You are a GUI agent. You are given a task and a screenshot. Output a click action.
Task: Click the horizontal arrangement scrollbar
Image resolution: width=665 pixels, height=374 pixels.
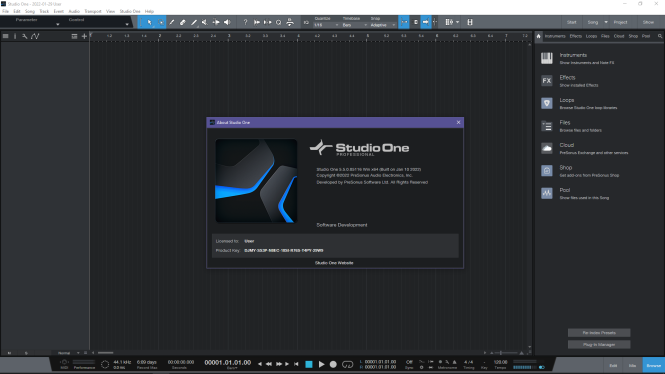[106, 353]
